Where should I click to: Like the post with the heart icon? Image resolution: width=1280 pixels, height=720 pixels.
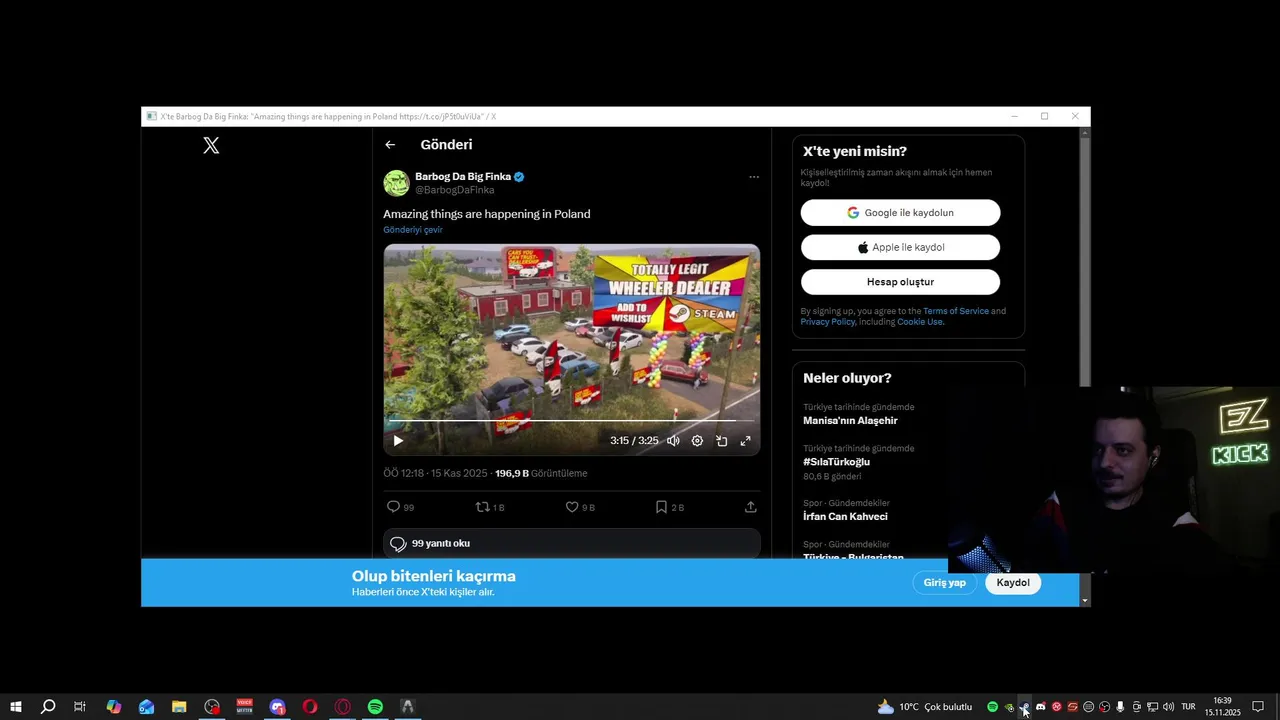(x=572, y=507)
